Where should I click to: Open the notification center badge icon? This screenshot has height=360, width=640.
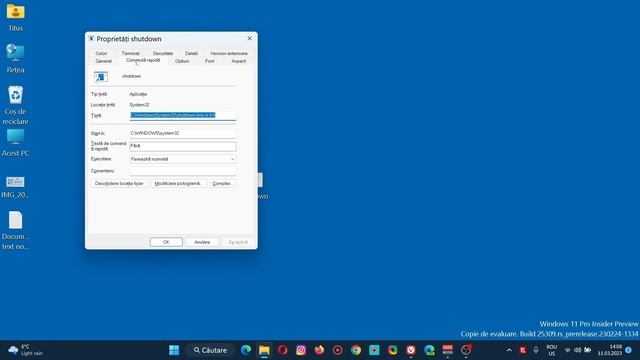pyautogui.click(x=629, y=350)
